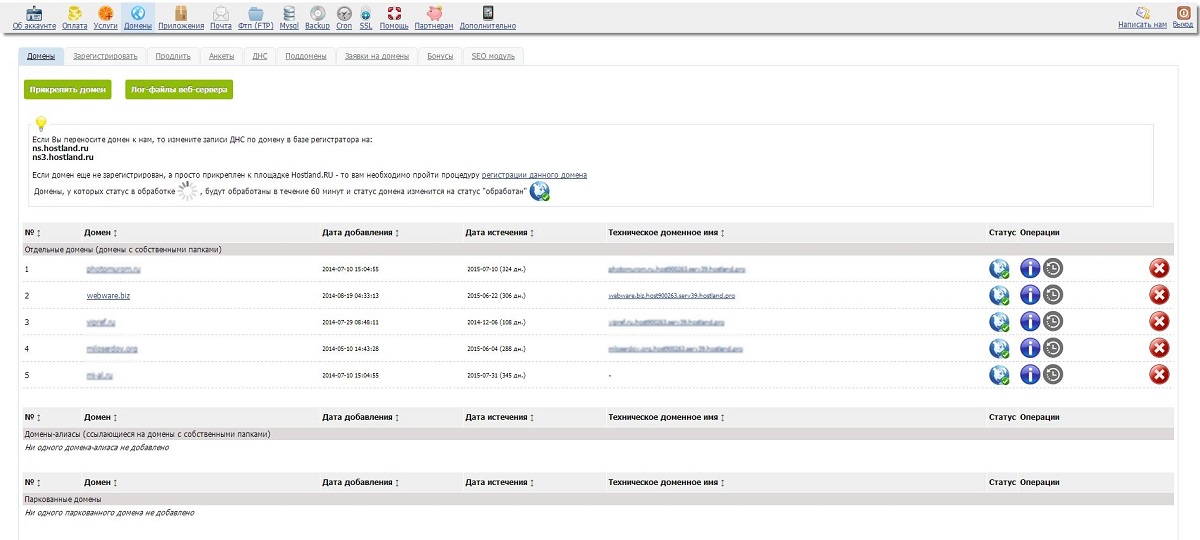Click the Оплата coins icon
The width and height of the screenshot is (1200, 540).
coord(74,14)
